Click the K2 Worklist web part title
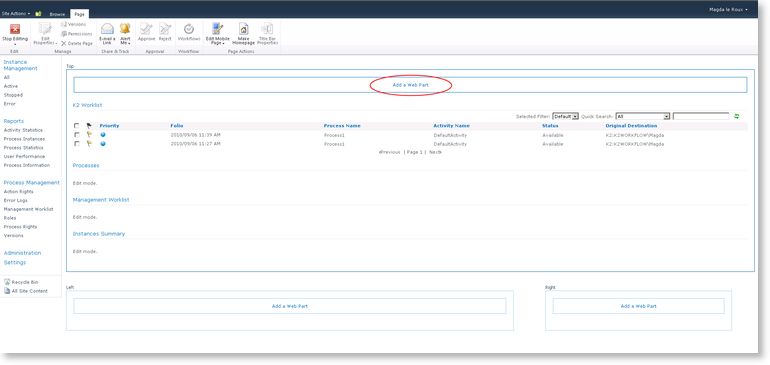The image size is (770, 365). click(87, 105)
